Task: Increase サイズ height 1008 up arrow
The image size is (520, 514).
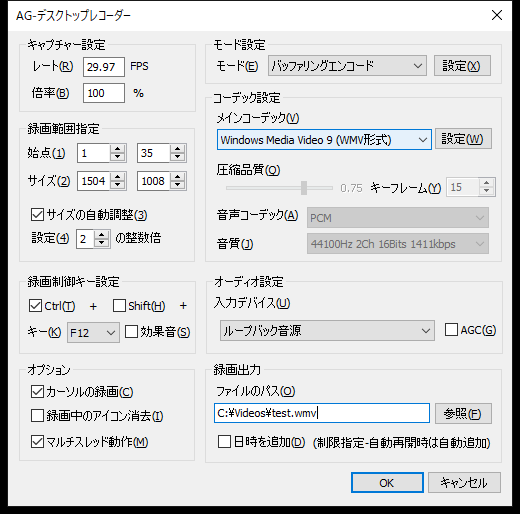Action: [177, 177]
